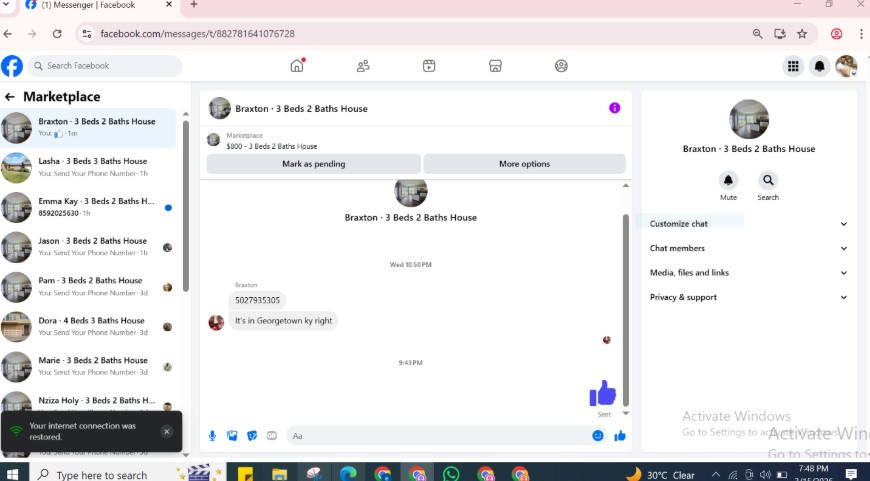Open the Lasha 3 Beds 3 Baths House chat
The width and height of the screenshot is (870, 481).
(x=89, y=167)
